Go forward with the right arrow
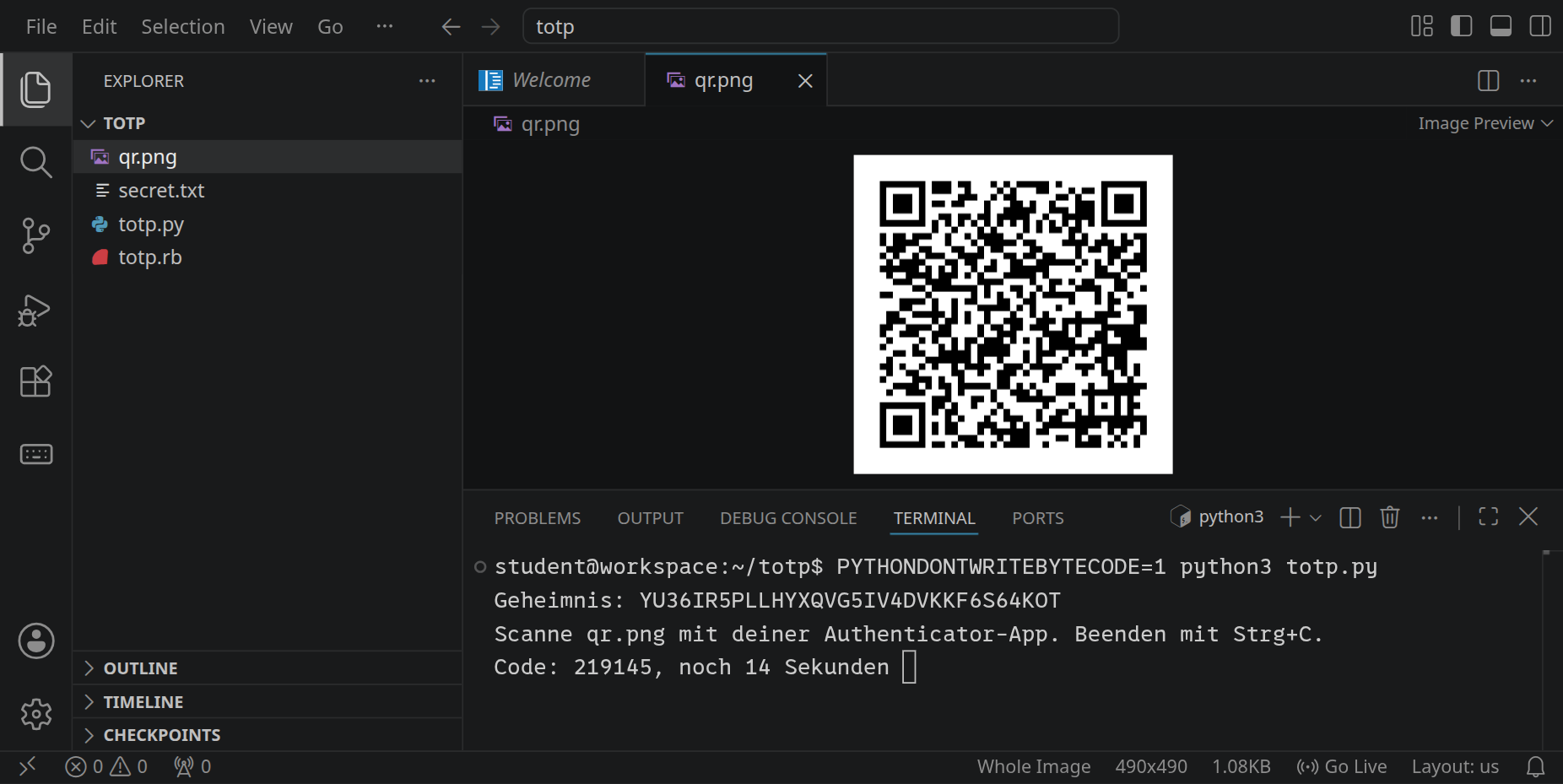 [490, 27]
